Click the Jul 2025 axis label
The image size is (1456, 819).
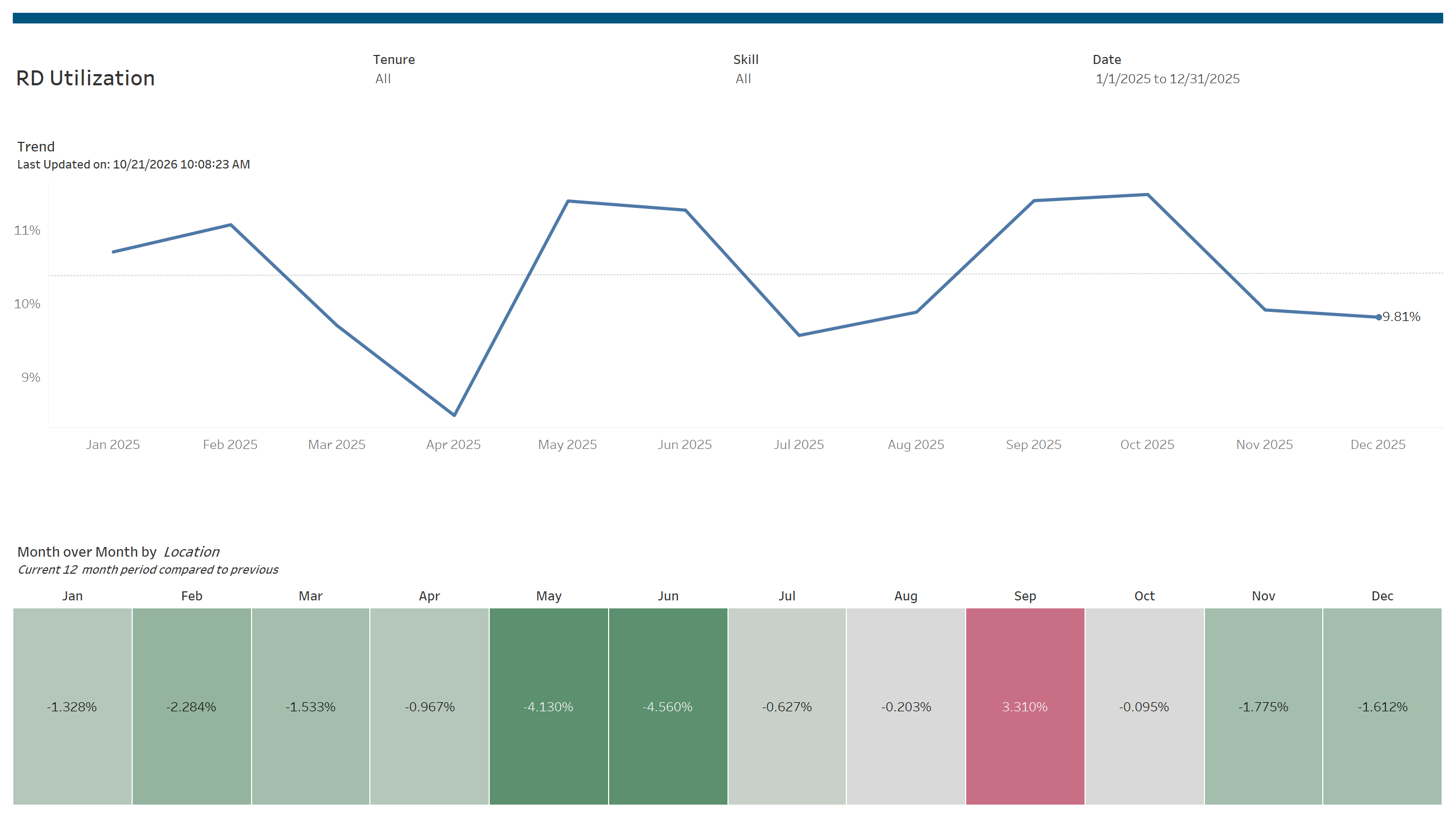[799, 445]
